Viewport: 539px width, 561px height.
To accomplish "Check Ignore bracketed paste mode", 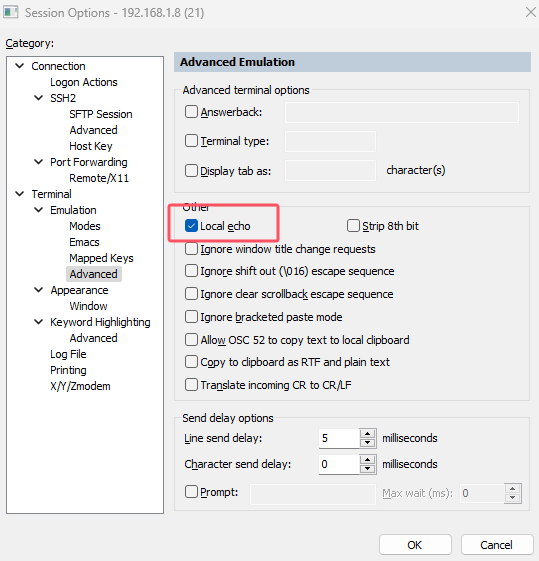I will coord(191,317).
